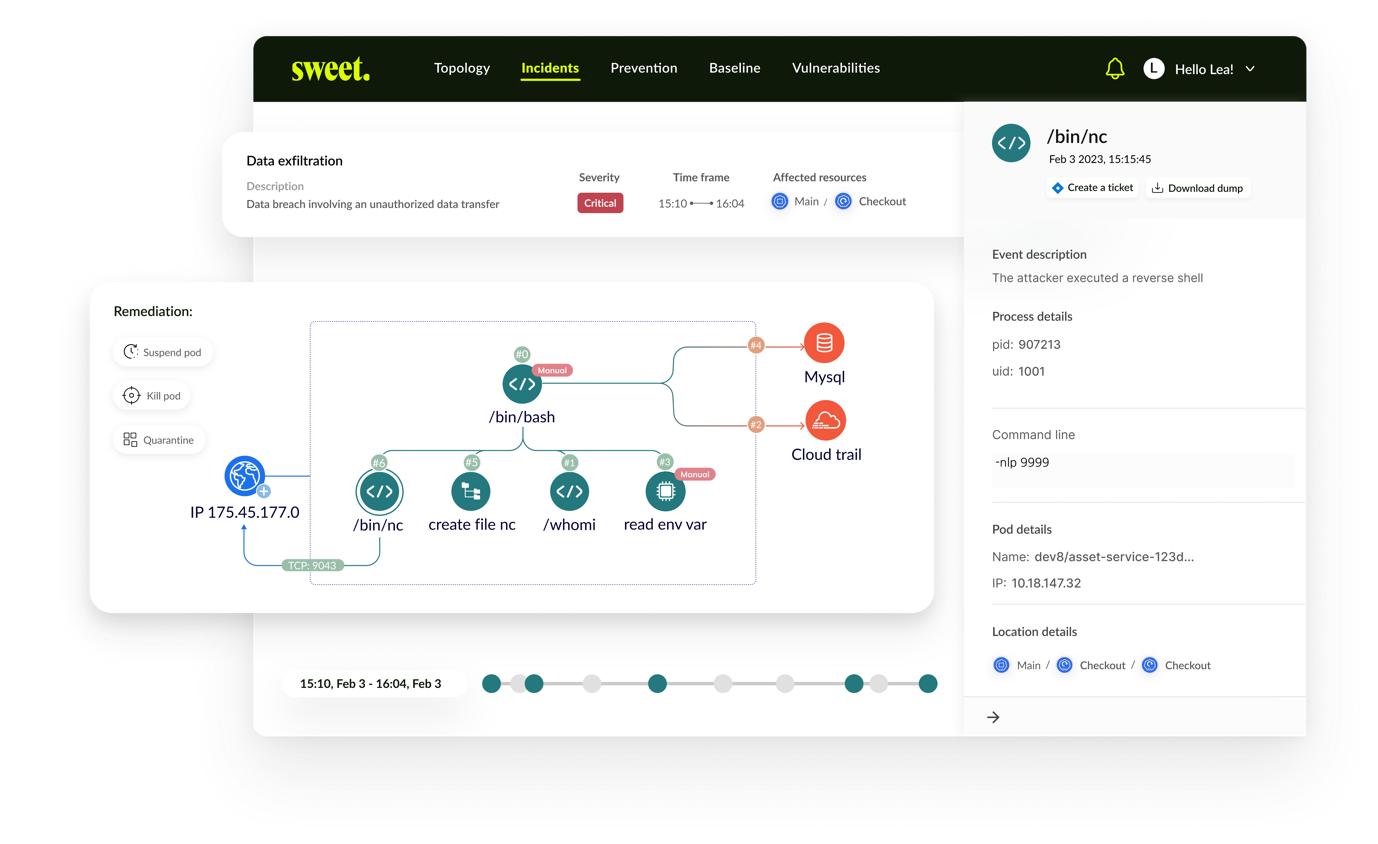Open the Topology tab
This screenshot has height=844, width=1378.
[x=462, y=68]
